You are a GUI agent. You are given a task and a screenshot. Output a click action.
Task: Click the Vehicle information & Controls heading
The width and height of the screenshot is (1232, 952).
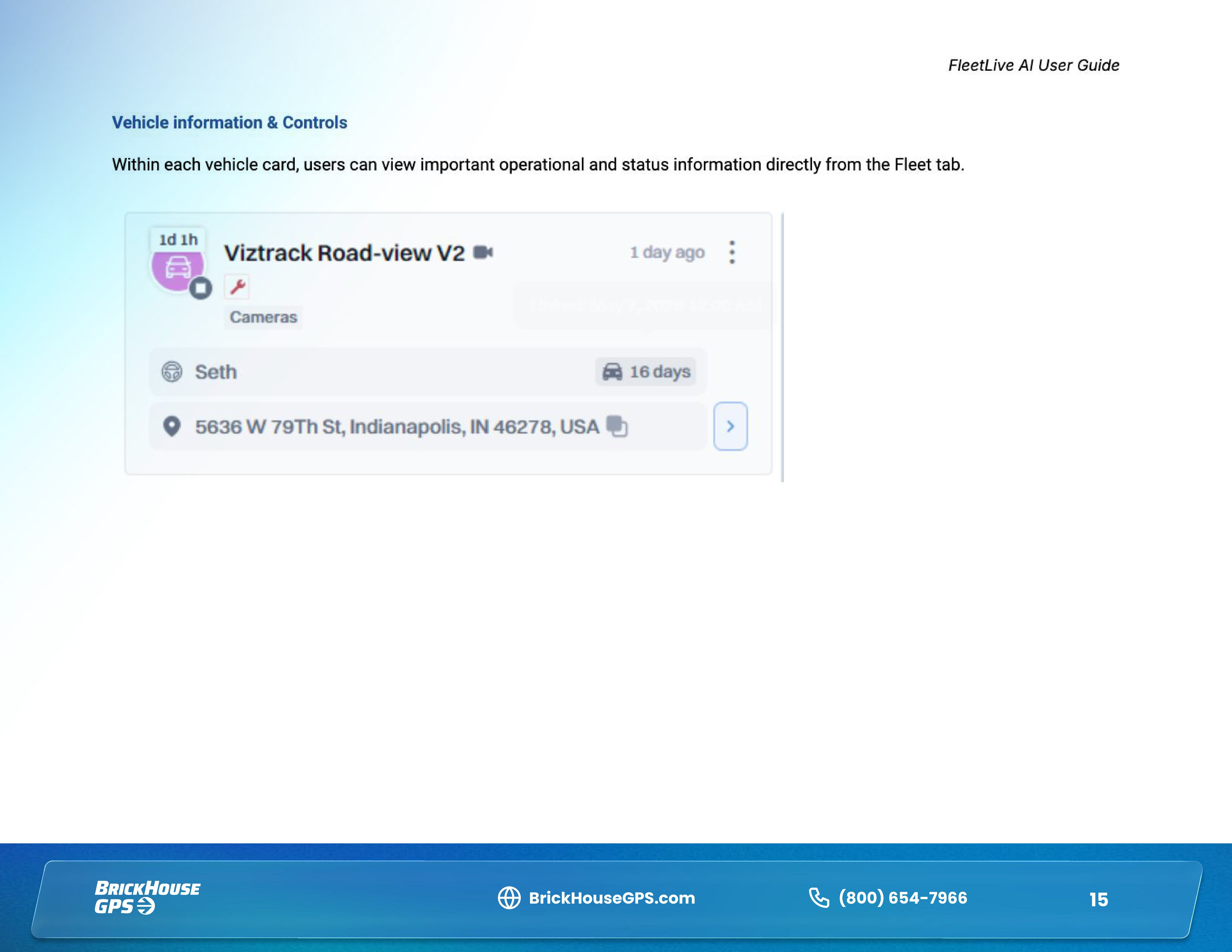230,122
